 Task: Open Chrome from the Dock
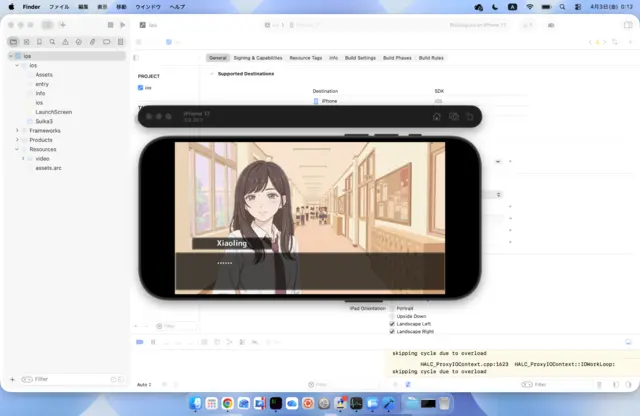coord(228,403)
